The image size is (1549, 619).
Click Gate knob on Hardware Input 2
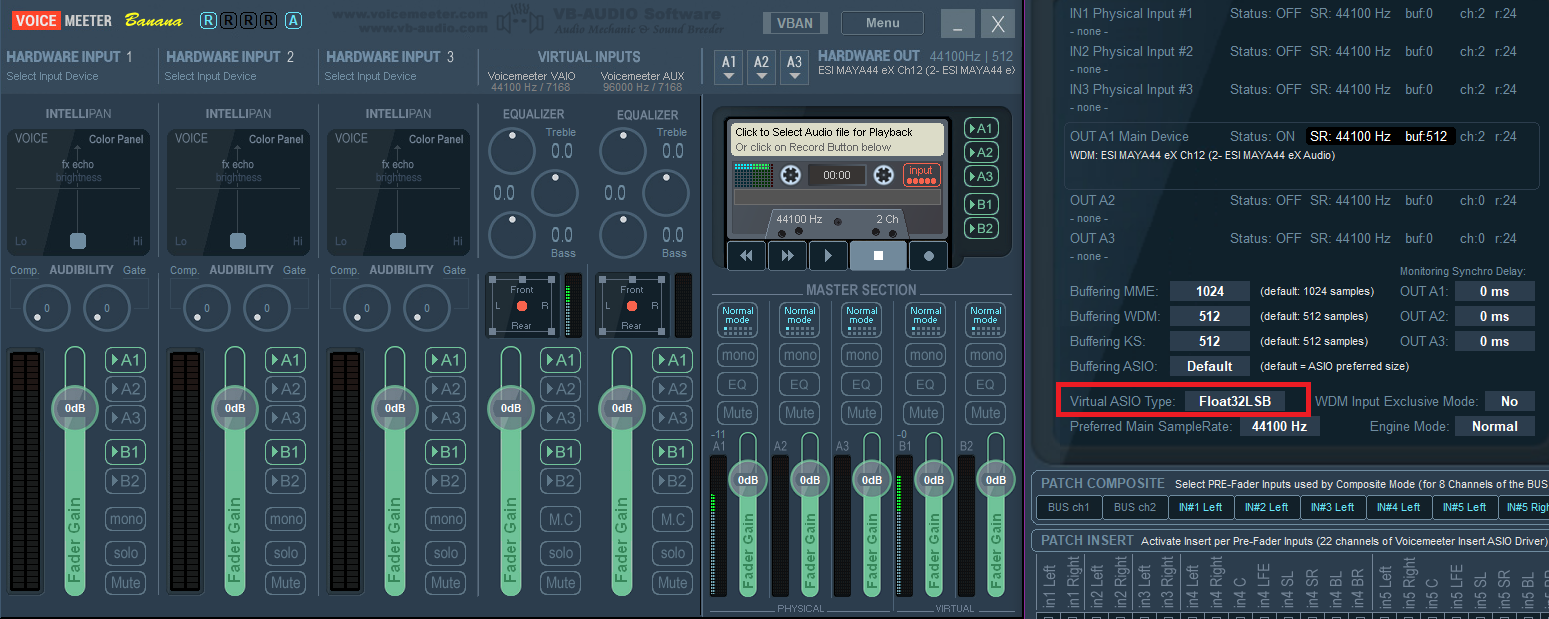(266, 307)
